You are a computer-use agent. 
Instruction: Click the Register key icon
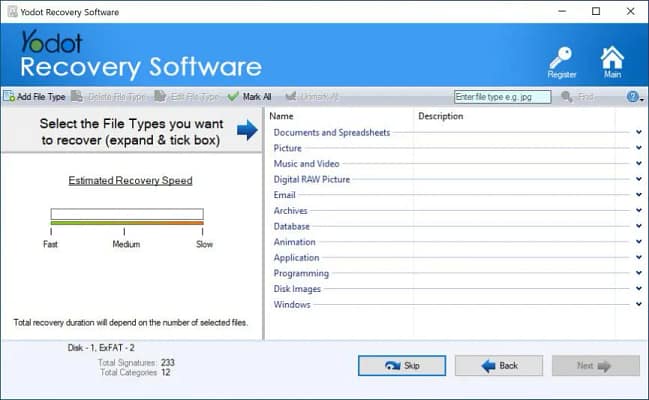(561, 57)
